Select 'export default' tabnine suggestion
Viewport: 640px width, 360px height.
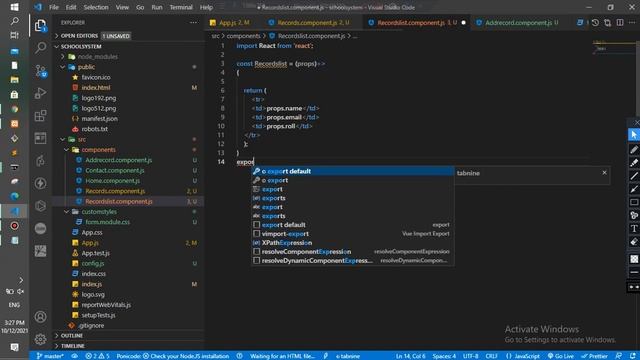353,171
